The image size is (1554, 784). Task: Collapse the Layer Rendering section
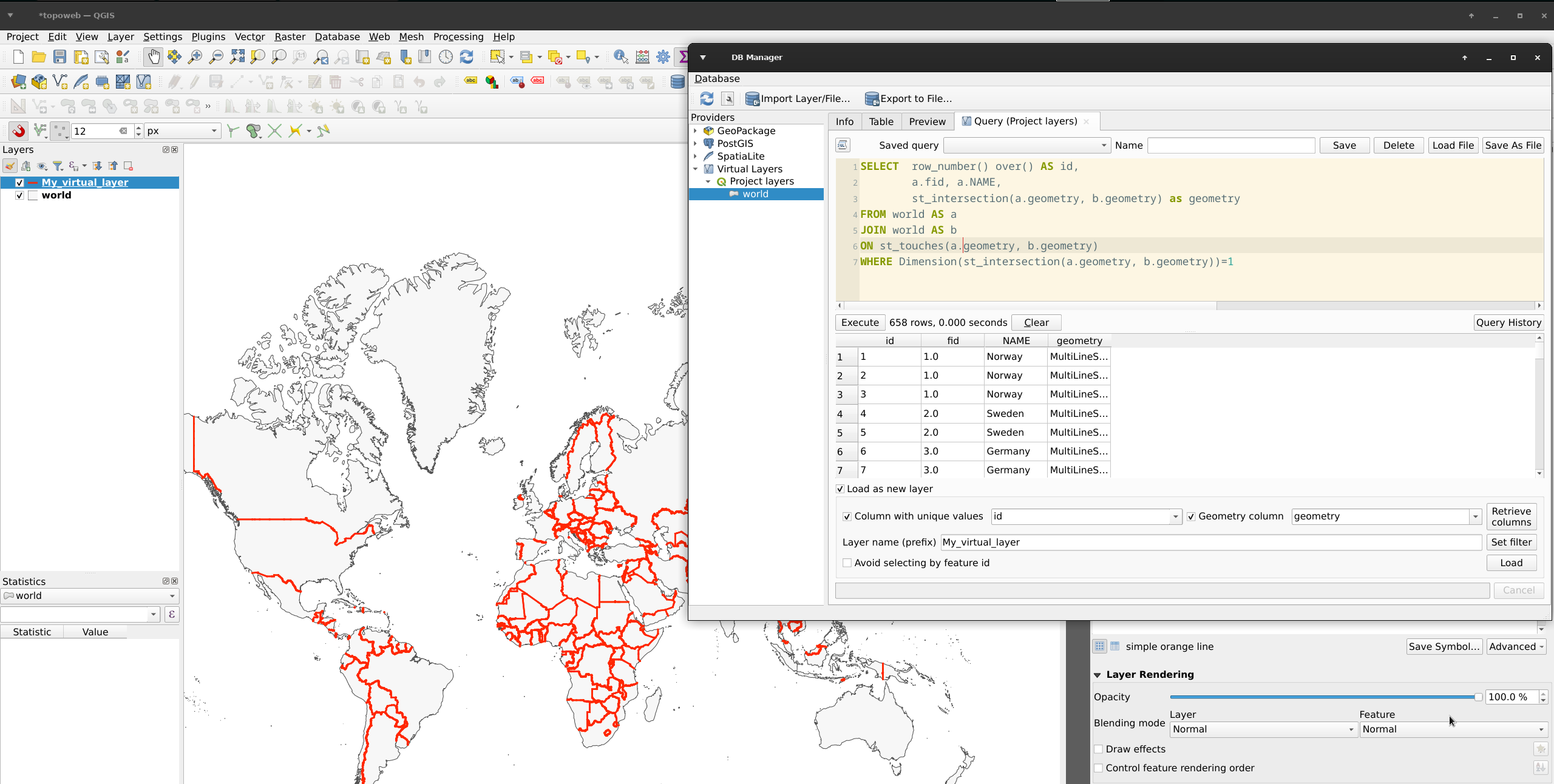click(1098, 675)
